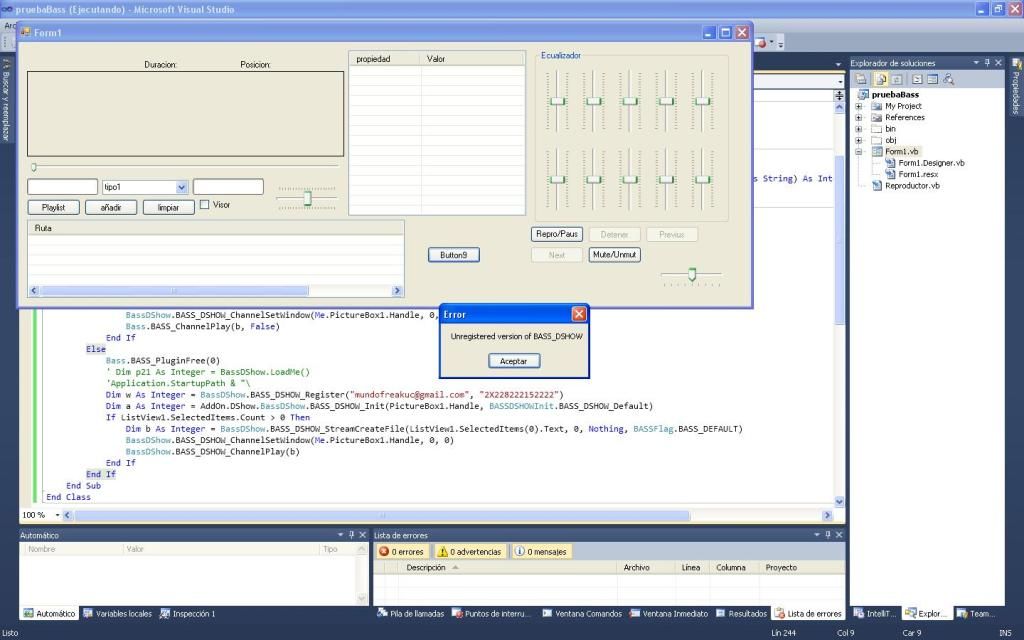
Task: Click the seek slider thumb under video box
Action: tap(34, 167)
